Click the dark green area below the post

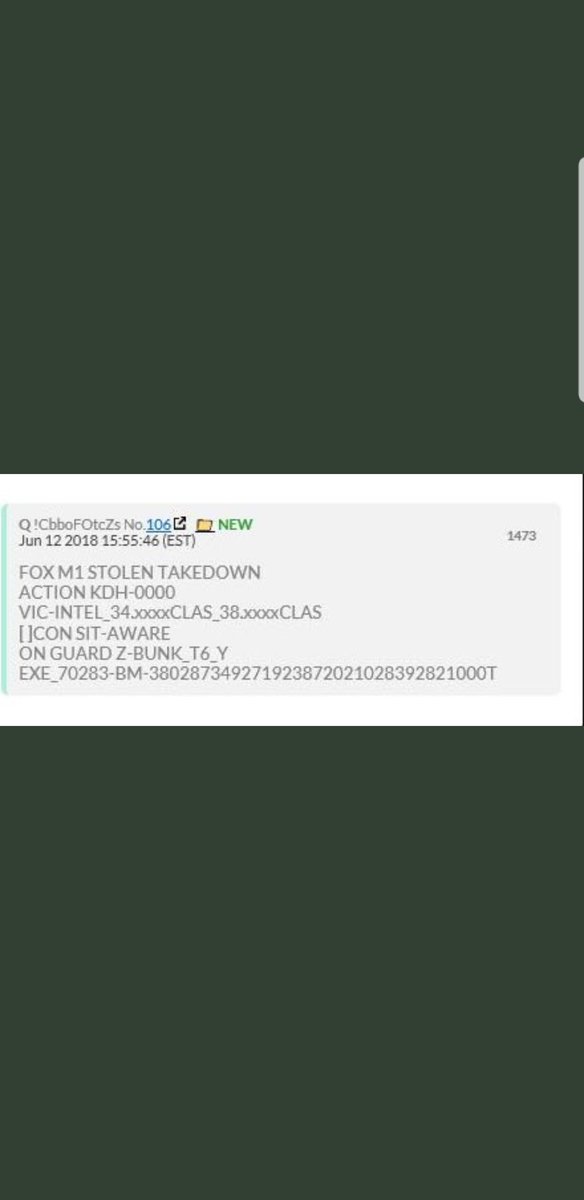(x=290, y=962)
